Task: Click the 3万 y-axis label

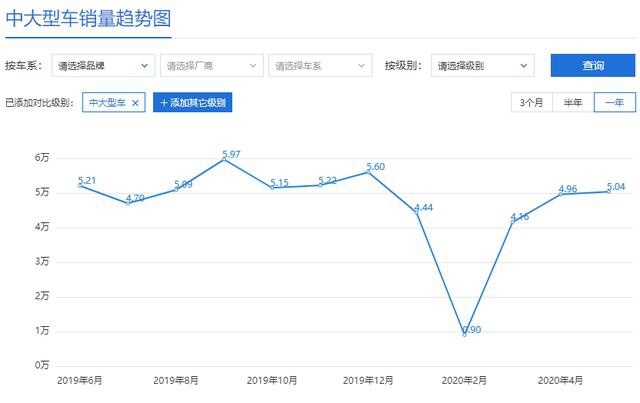Action: tap(42, 261)
